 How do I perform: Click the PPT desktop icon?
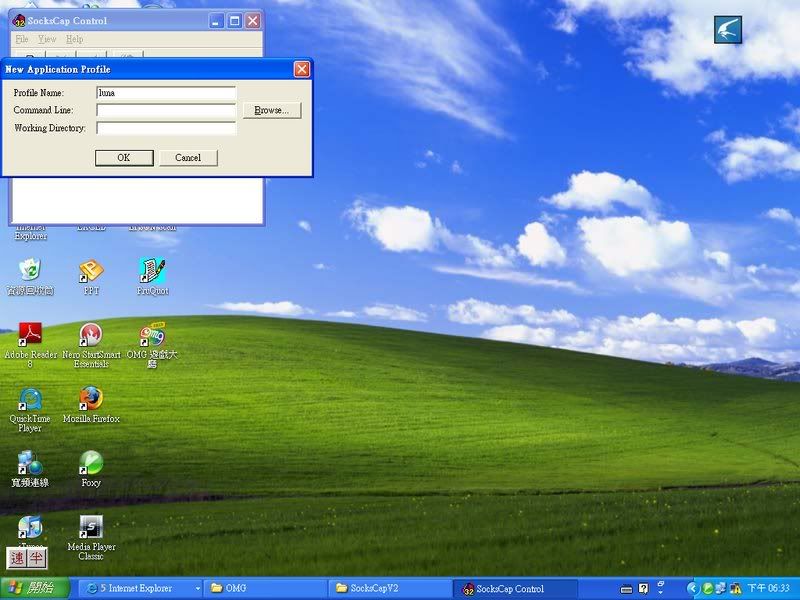91,271
